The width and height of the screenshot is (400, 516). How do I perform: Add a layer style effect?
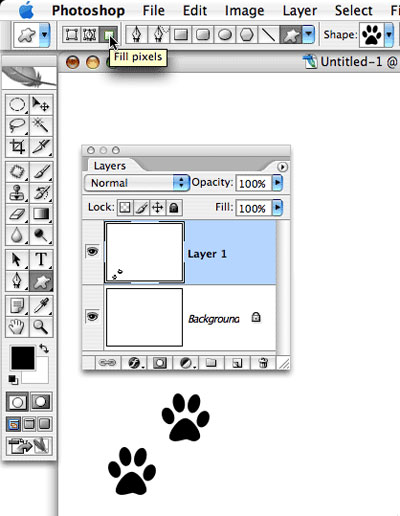(135, 363)
